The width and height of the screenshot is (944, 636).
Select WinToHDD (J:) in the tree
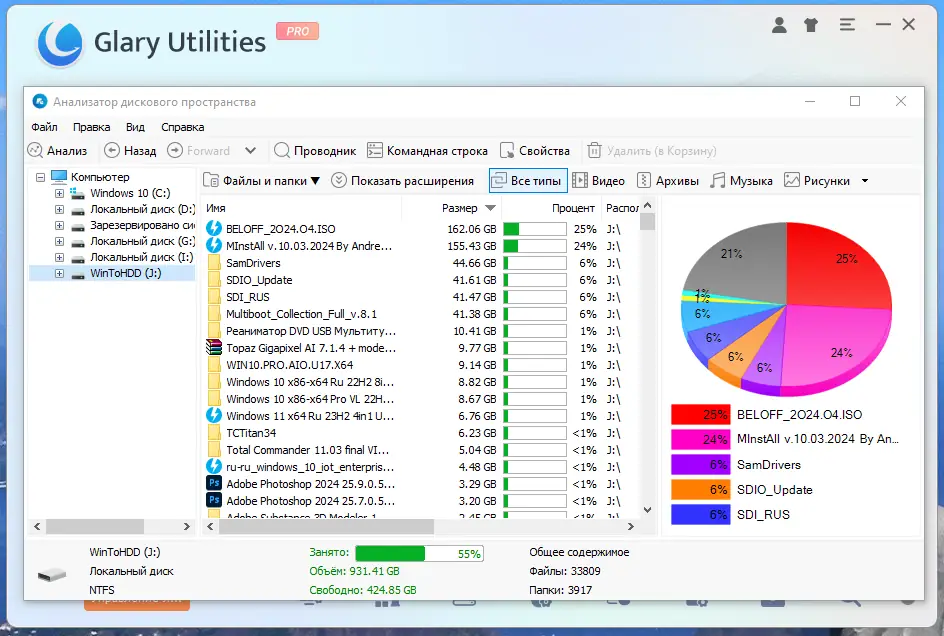pyautogui.click(x=126, y=273)
